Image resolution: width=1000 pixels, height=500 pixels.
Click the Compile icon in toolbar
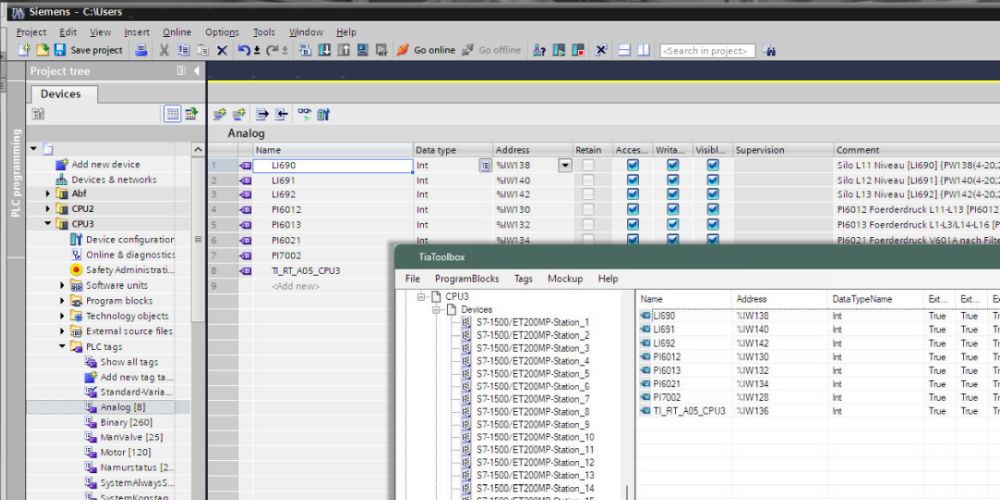point(305,50)
